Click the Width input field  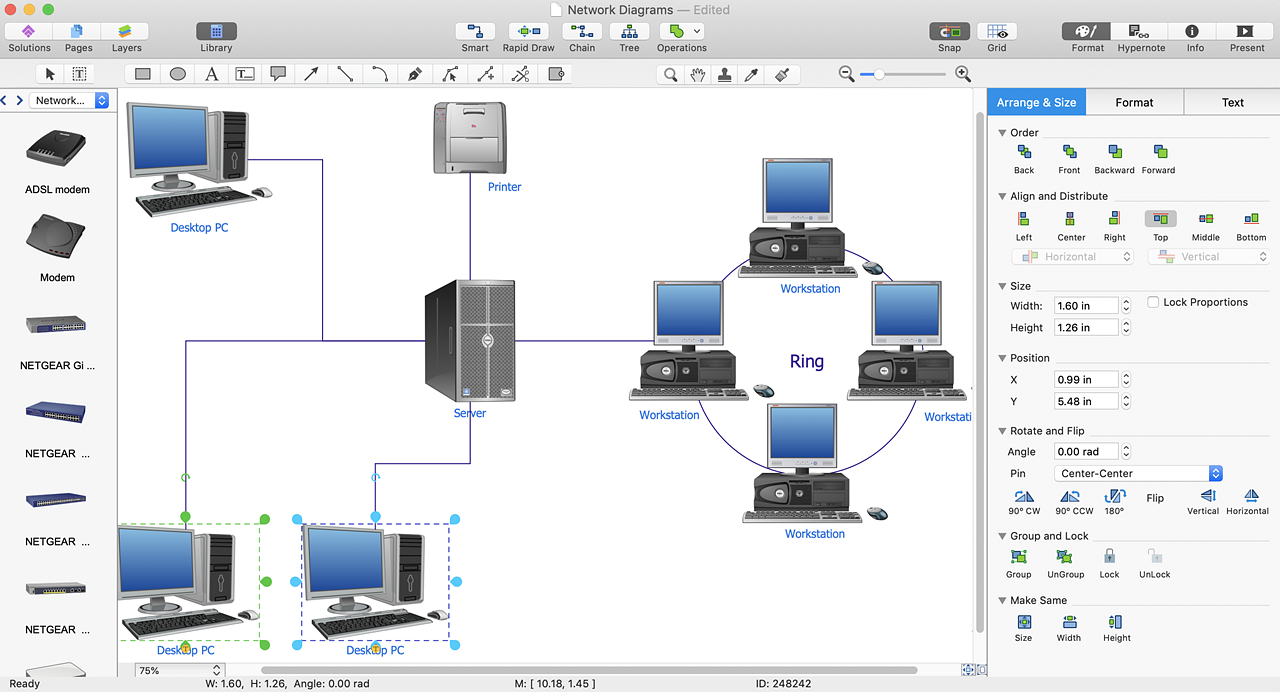[1086, 306]
